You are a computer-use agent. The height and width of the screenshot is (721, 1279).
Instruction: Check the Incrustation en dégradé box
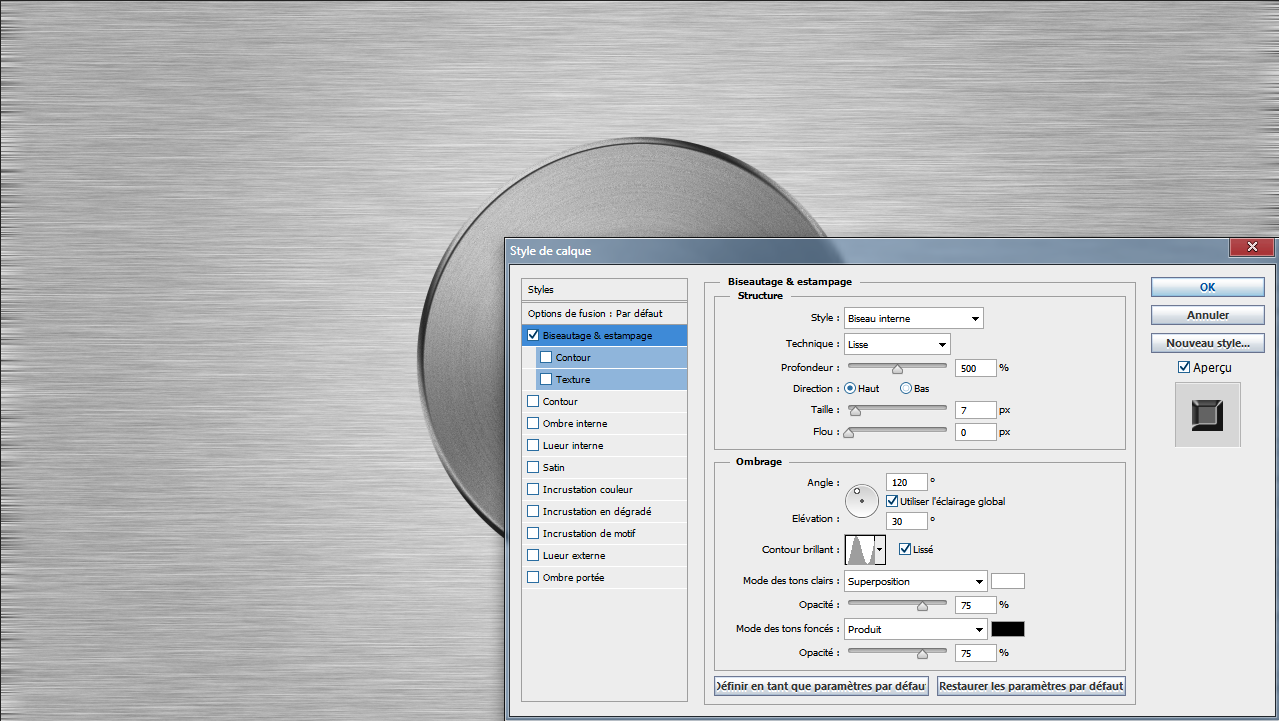[533, 511]
